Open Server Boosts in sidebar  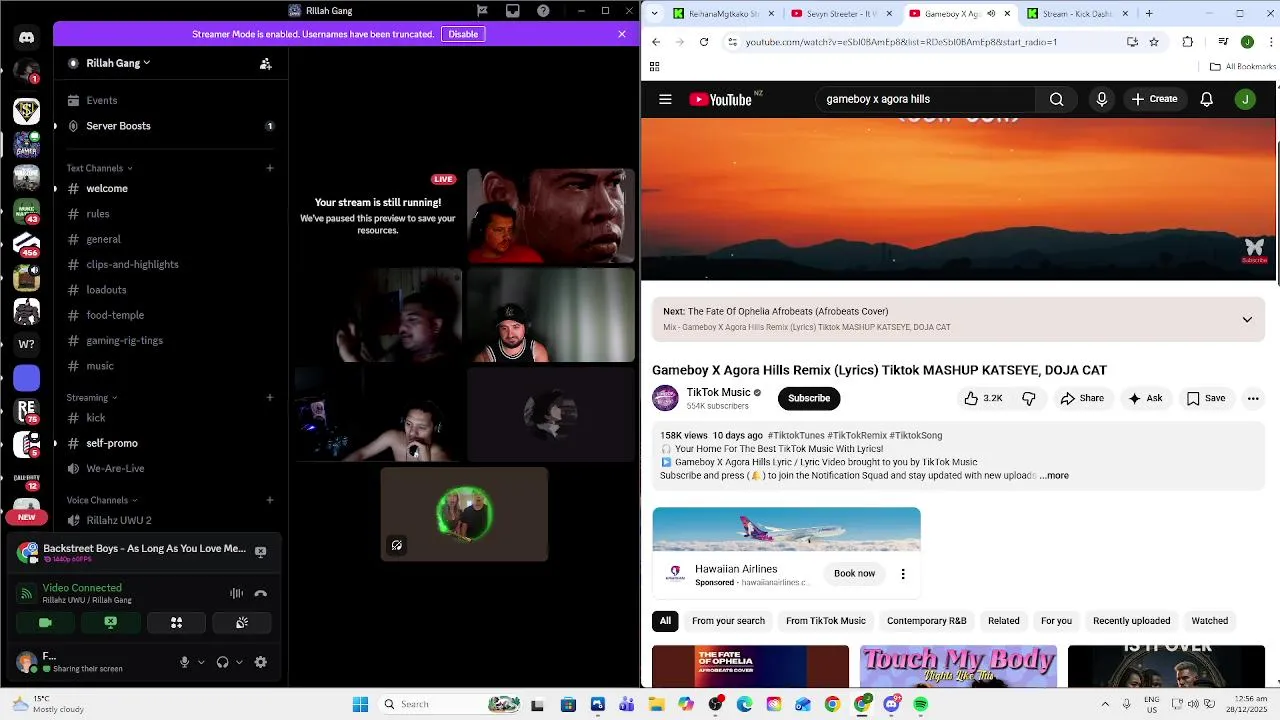(170, 126)
